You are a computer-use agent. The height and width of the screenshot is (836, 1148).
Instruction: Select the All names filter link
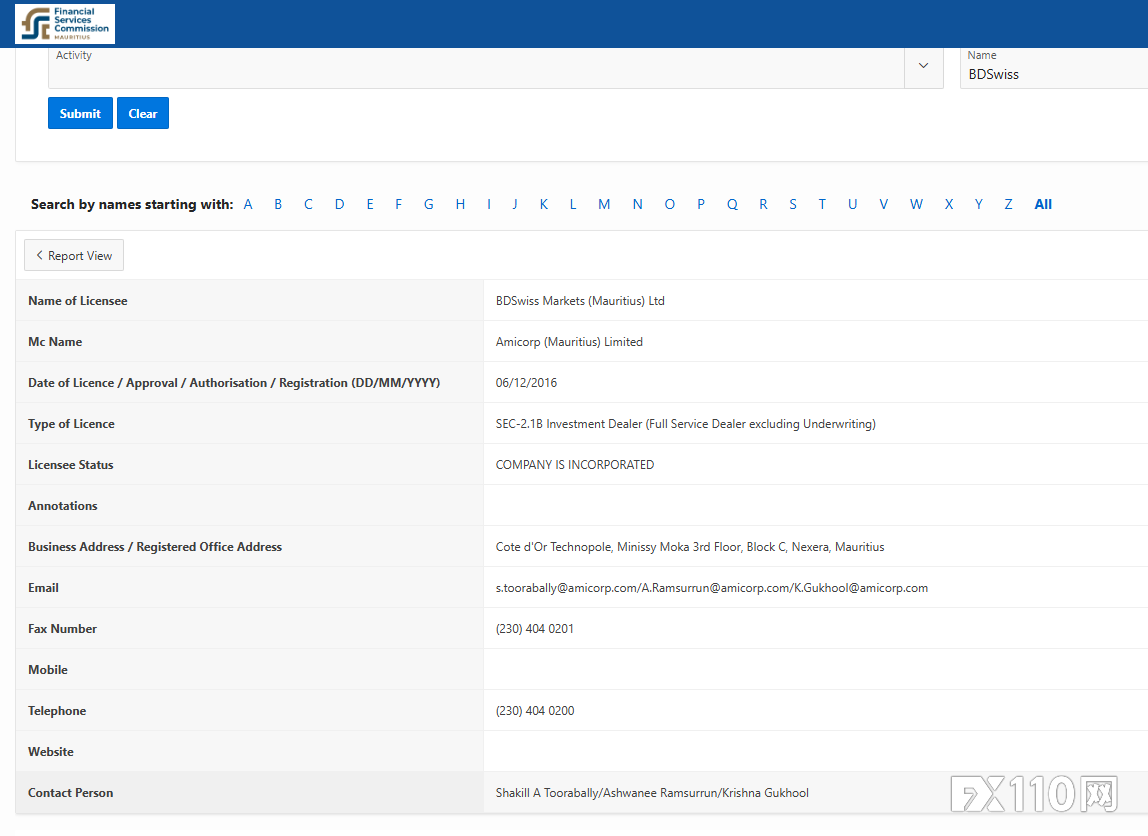click(1043, 204)
